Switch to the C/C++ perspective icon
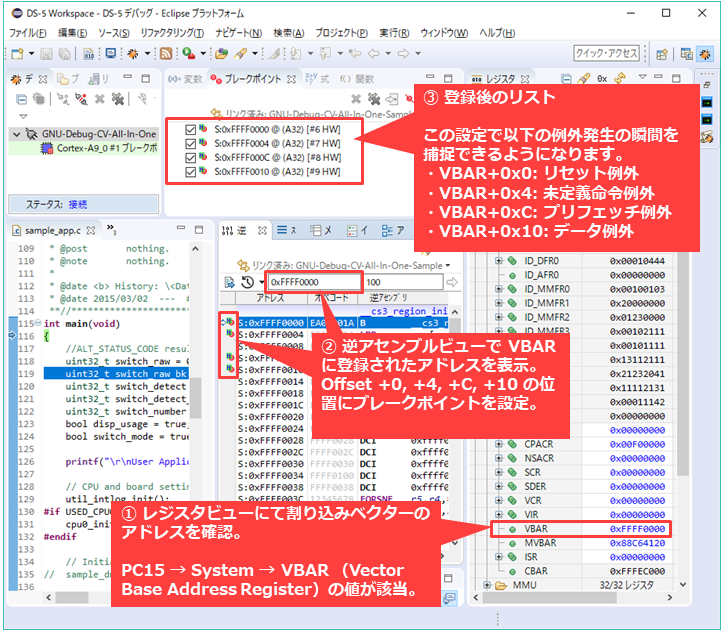The width and height of the screenshot is (723, 632). click(687, 54)
